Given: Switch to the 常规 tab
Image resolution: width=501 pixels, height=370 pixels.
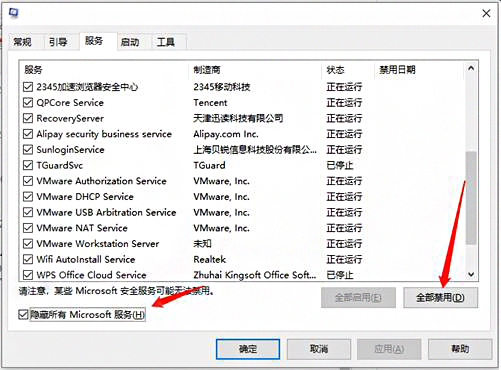Looking at the screenshot, I should click(23, 42).
